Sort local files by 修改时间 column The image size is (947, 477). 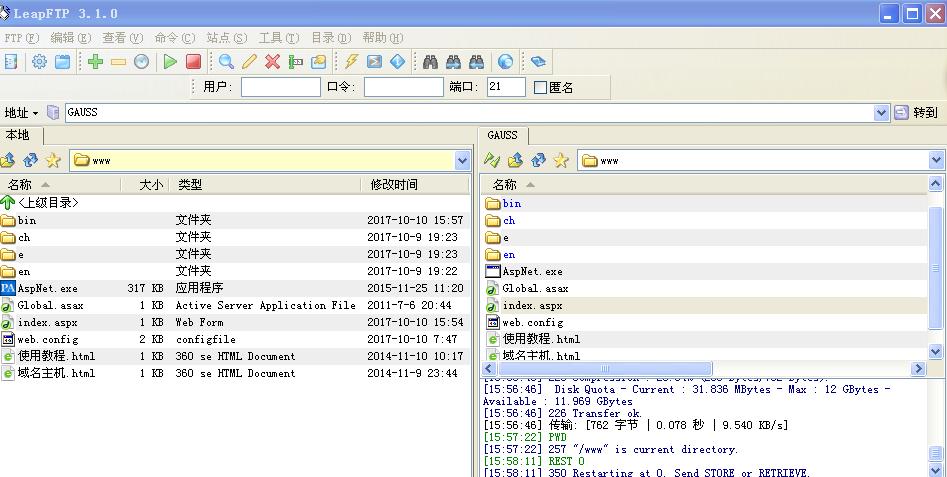(x=415, y=185)
